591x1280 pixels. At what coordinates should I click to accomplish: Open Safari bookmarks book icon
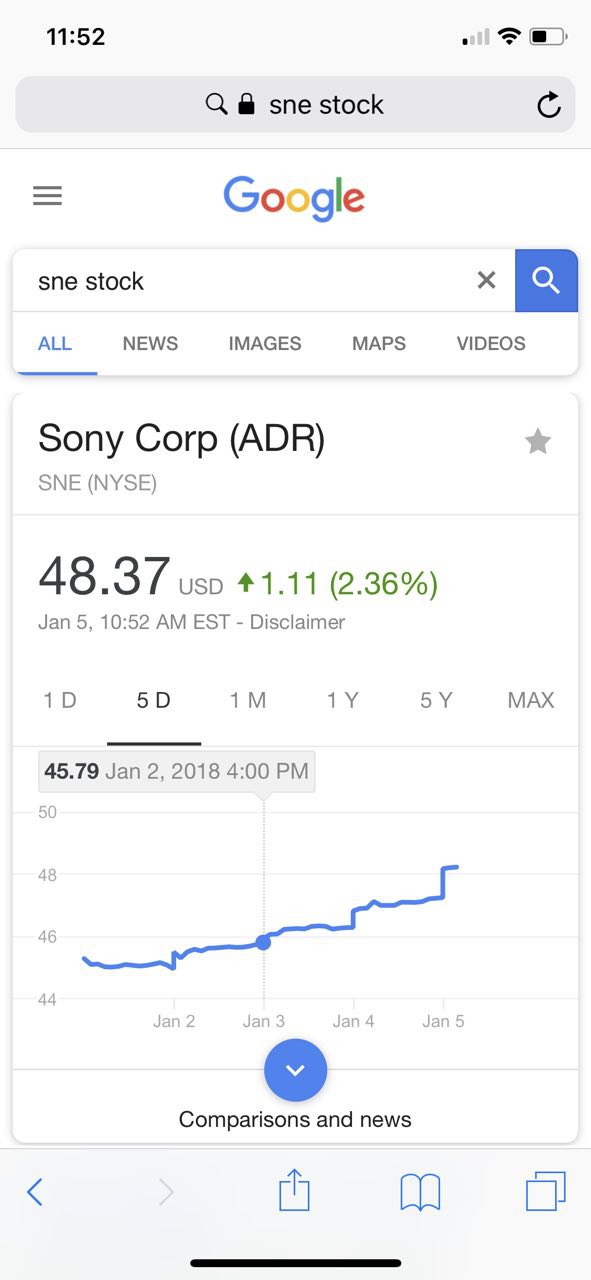point(420,1192)
